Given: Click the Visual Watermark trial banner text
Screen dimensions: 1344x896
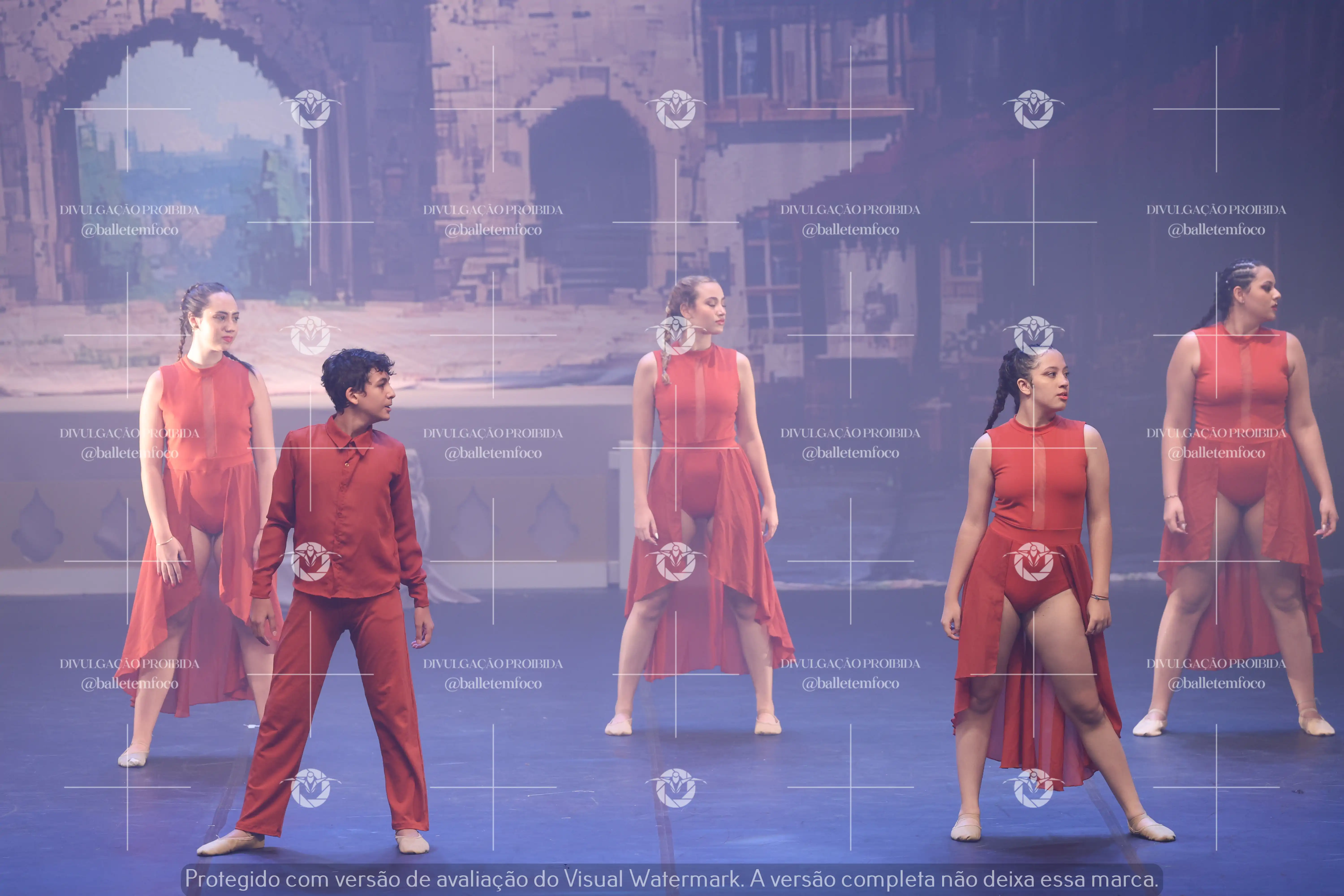Looking at the screenshot, I should [x=671, y=879].
